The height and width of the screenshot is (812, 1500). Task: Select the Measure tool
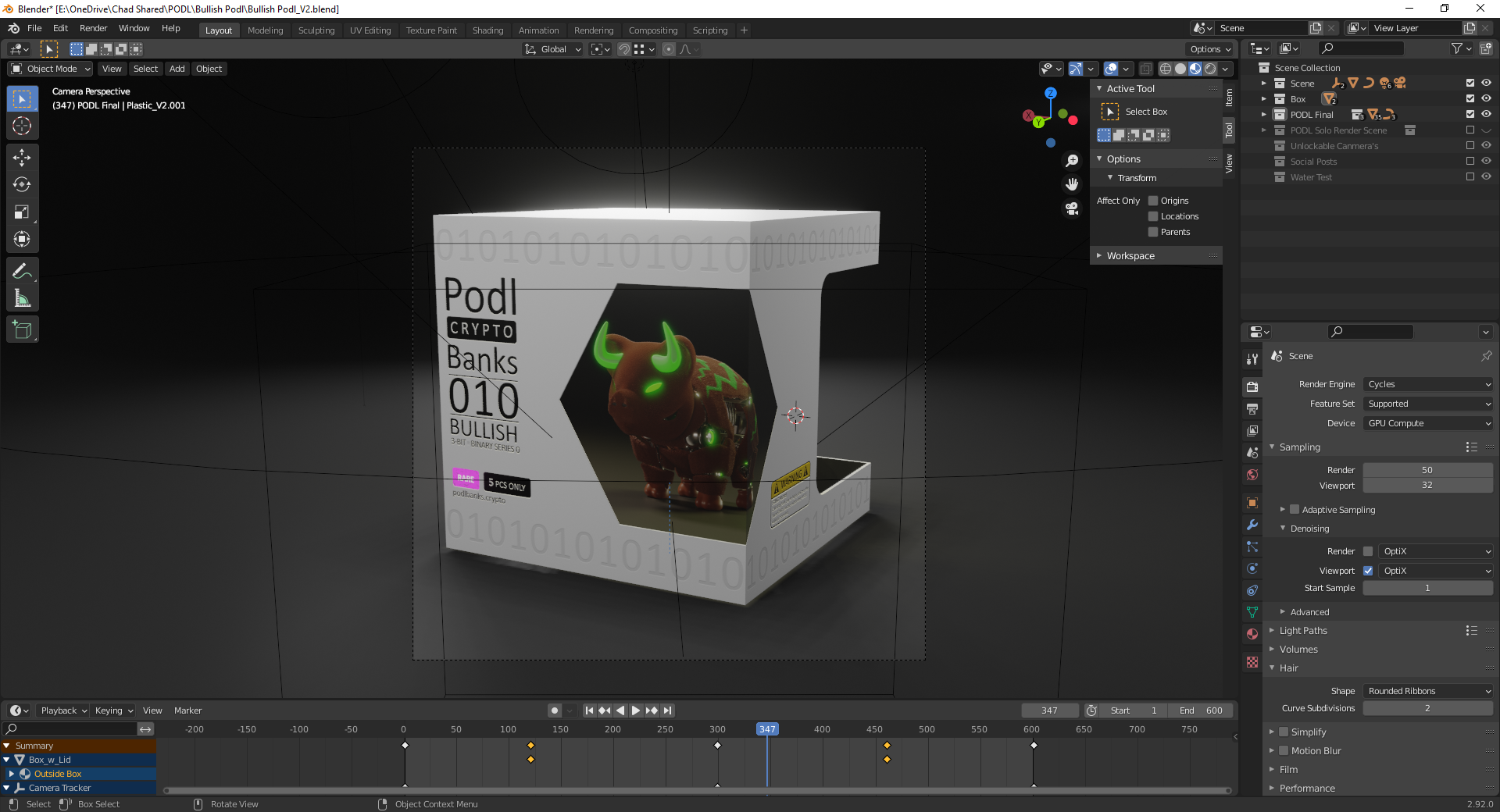pyautogui.click(x=22, y=298)
